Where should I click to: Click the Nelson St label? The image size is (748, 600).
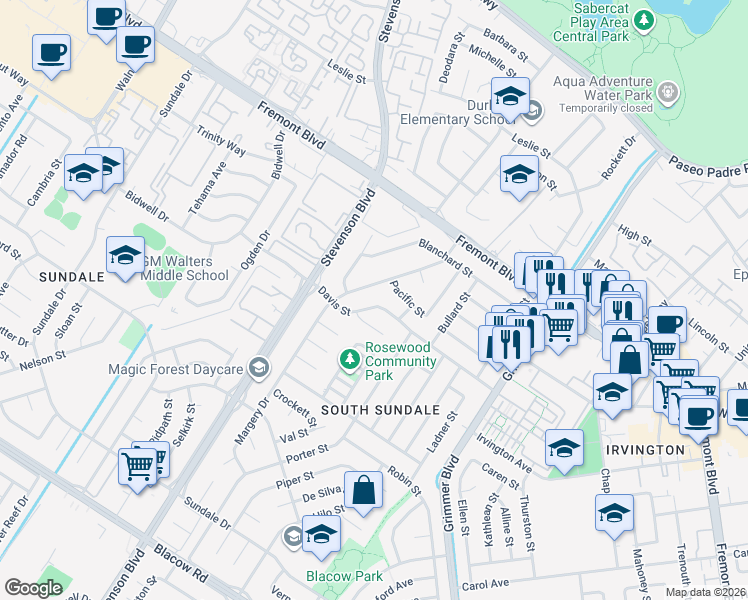[x=42, y=361]
